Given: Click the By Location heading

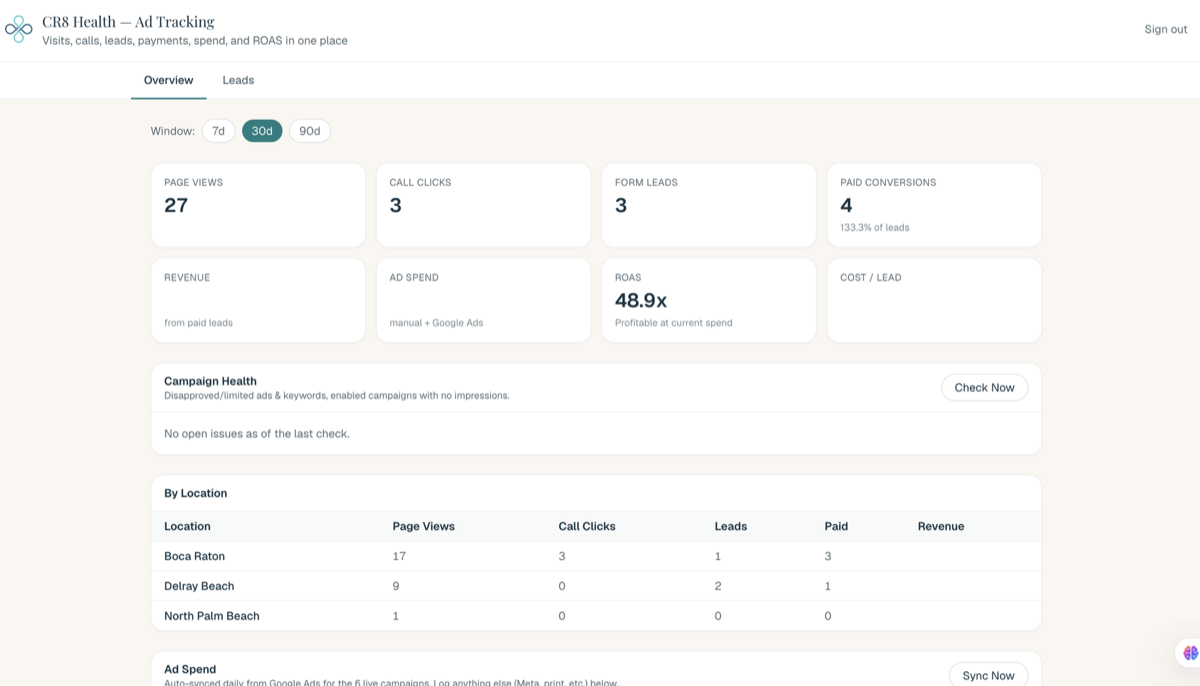Looking at the screenshot, I should coord(195,493).
